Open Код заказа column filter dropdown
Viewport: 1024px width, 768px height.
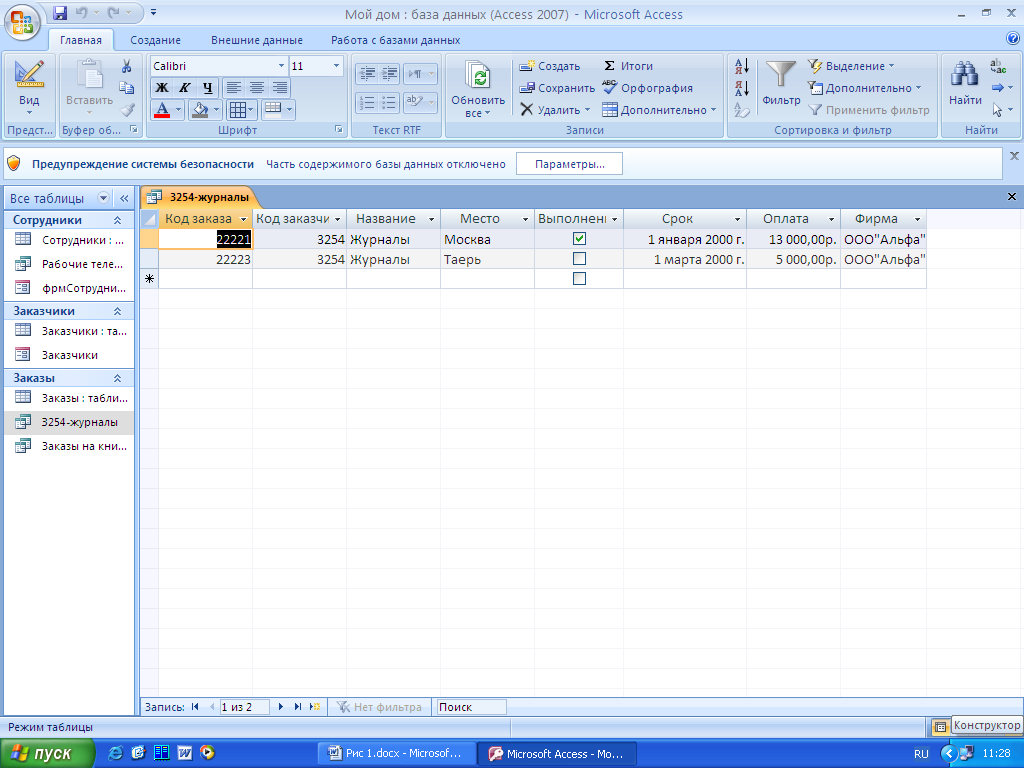click(244, 219)
